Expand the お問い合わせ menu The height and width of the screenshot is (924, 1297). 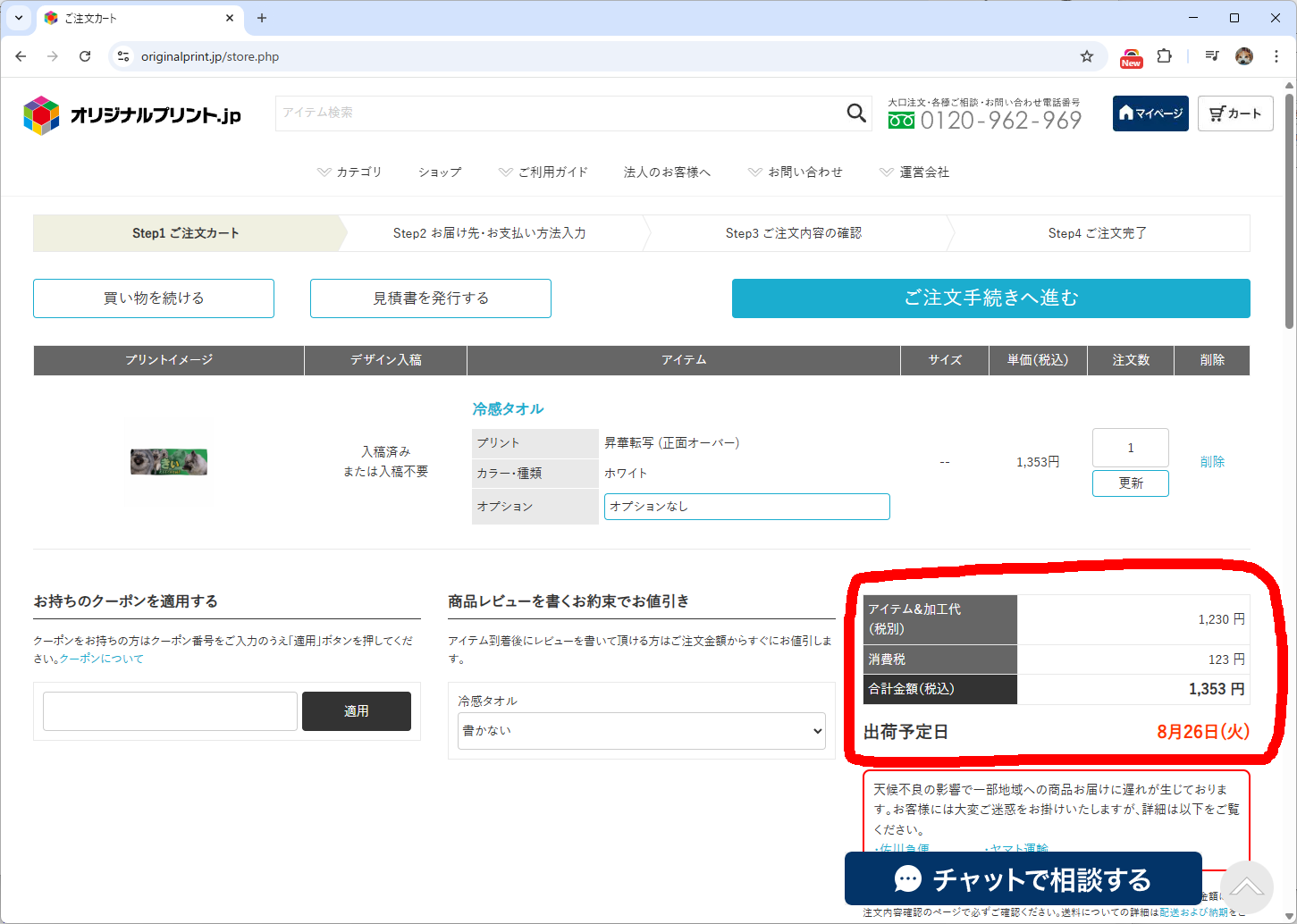pos(796,172)
